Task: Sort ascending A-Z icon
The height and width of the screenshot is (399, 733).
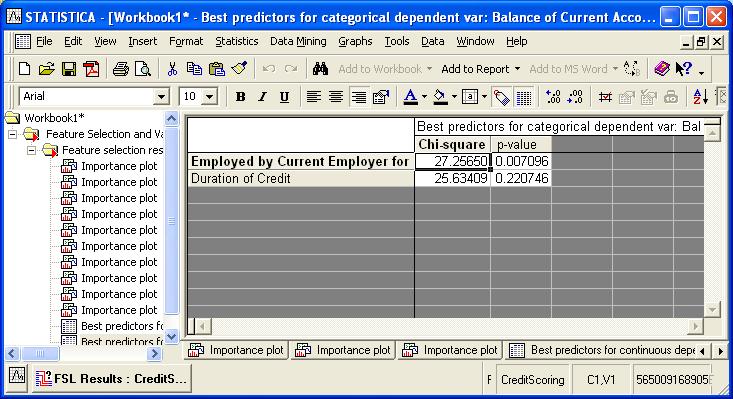Action: (700, 97)
